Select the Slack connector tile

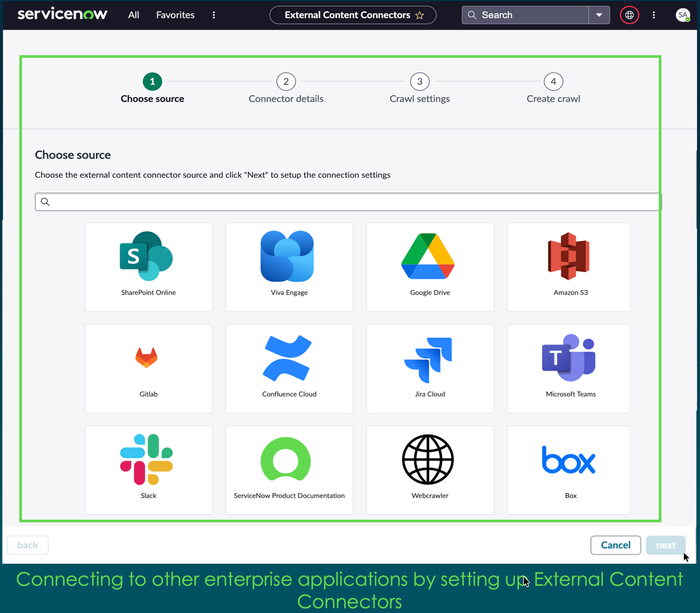(148, 470)
